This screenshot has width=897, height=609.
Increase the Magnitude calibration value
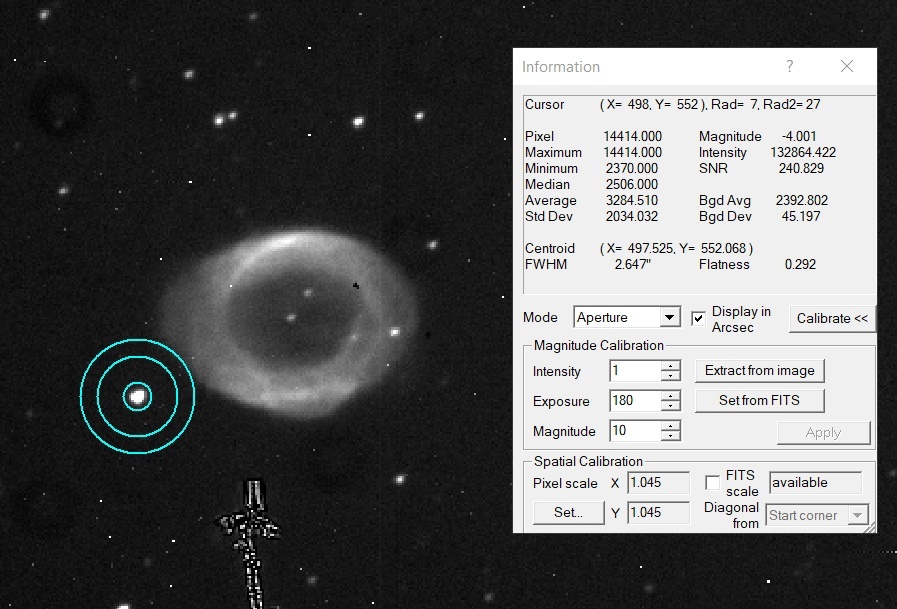point(670,426)
